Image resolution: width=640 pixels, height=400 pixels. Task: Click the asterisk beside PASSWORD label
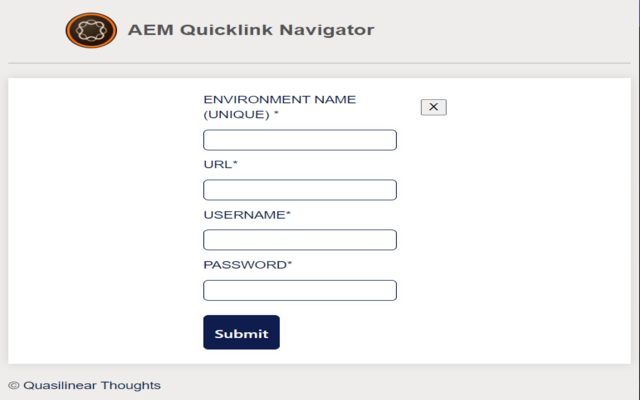point(290,263)
